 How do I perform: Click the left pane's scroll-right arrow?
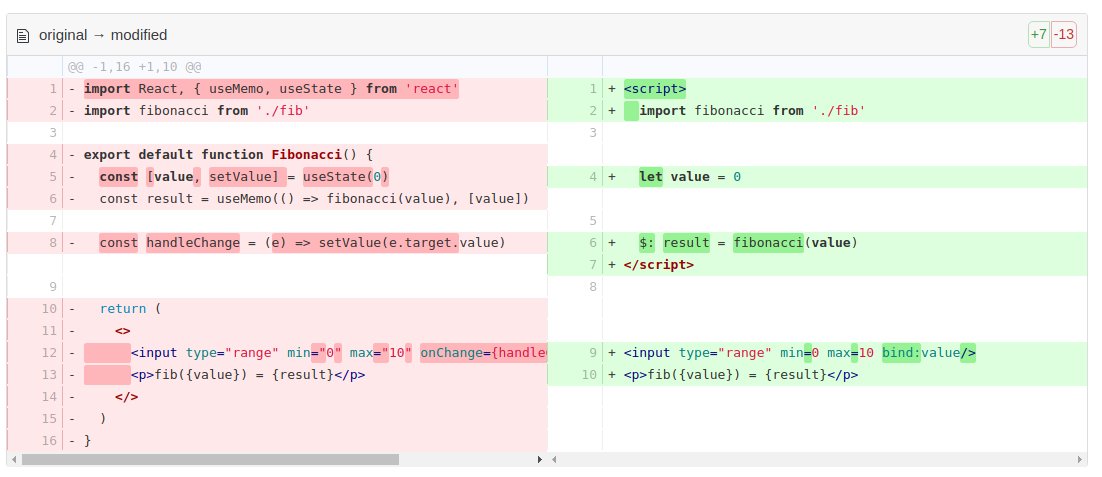point(540,459)
